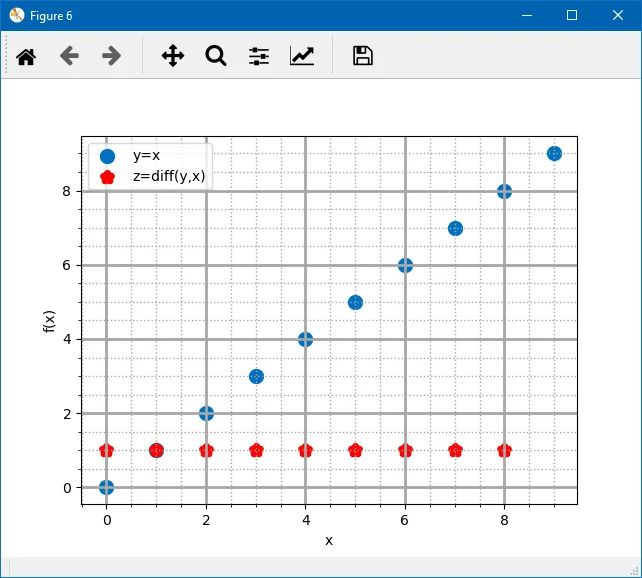Go forward to next view arrow

[111, 56]
